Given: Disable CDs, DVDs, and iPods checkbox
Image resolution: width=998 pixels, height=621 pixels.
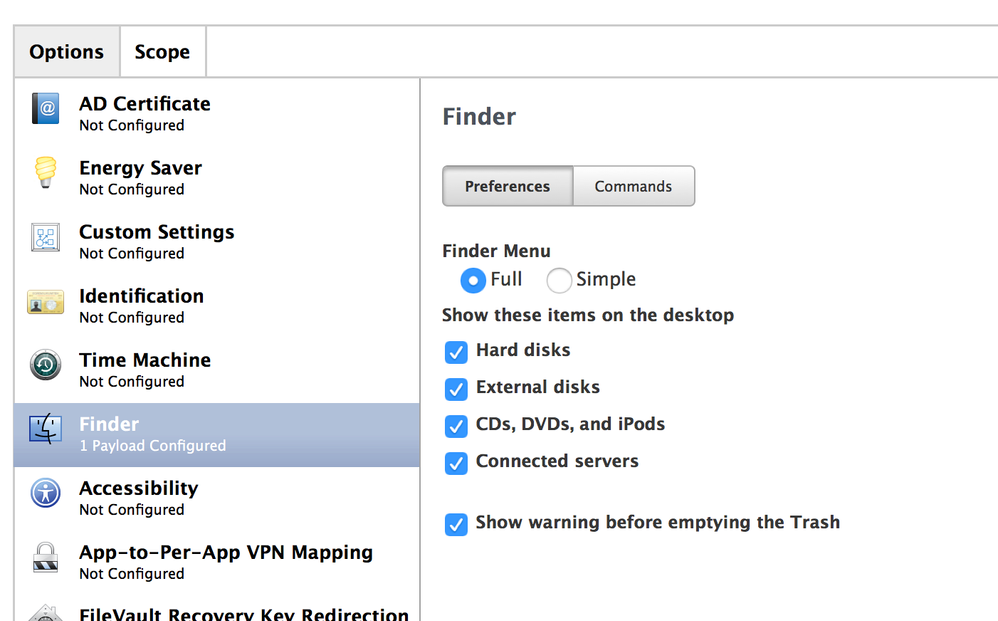Looking at the screenshot, I should tap(456, 426).
